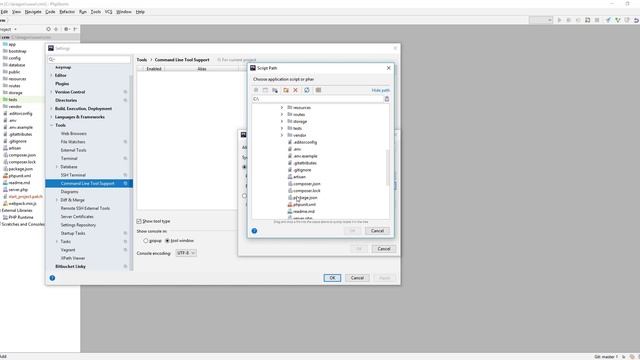Click Cancel in the Script Path dialog
The width and height of the screenshot is (640, 360).
pos(377,231)
